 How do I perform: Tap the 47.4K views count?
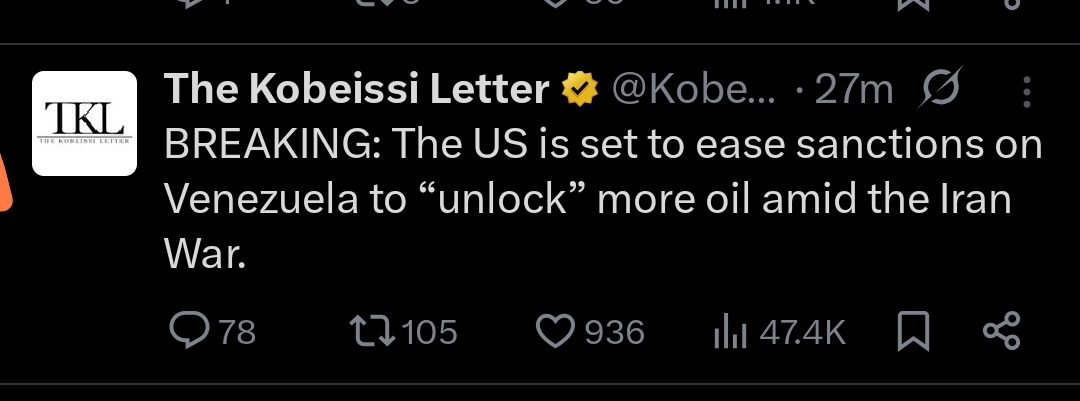click(x=803, y=332)
